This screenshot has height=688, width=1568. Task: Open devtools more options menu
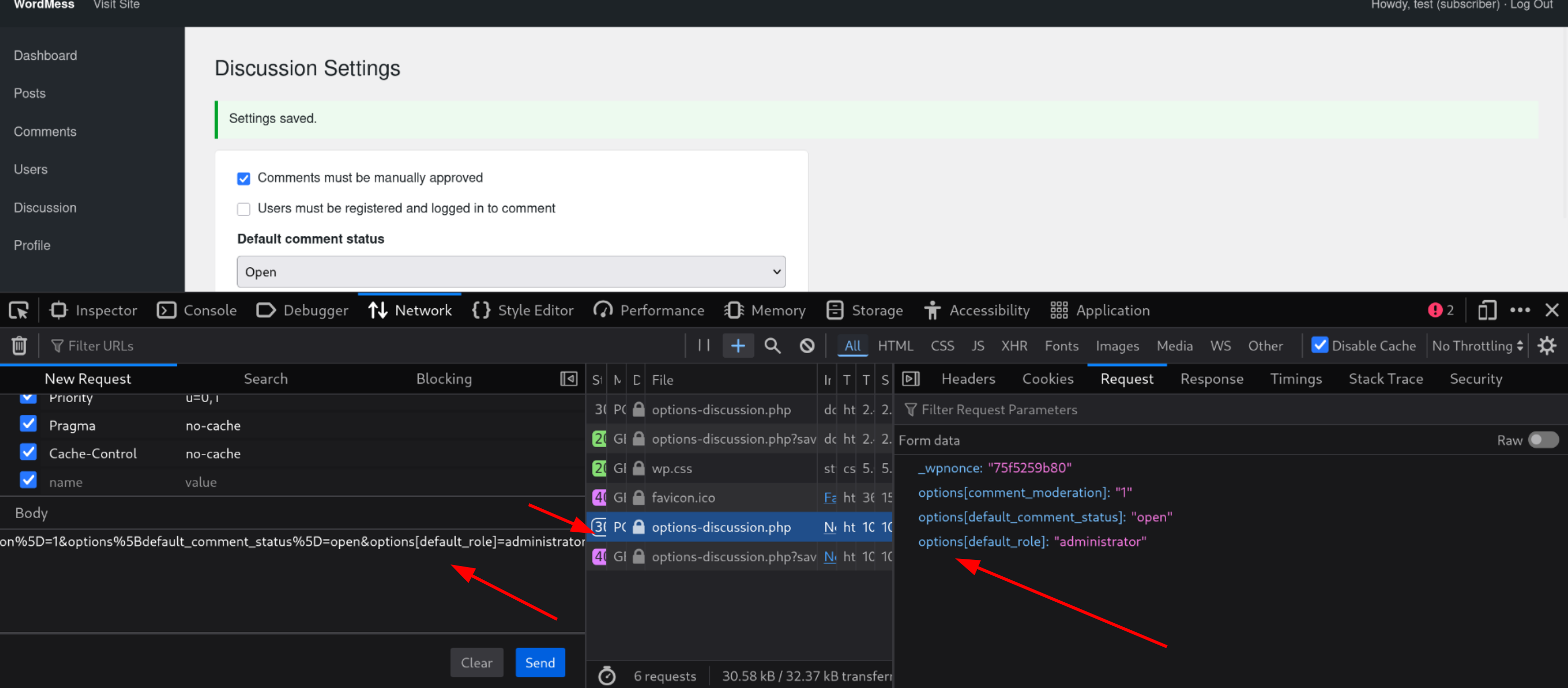[1520, 310]
